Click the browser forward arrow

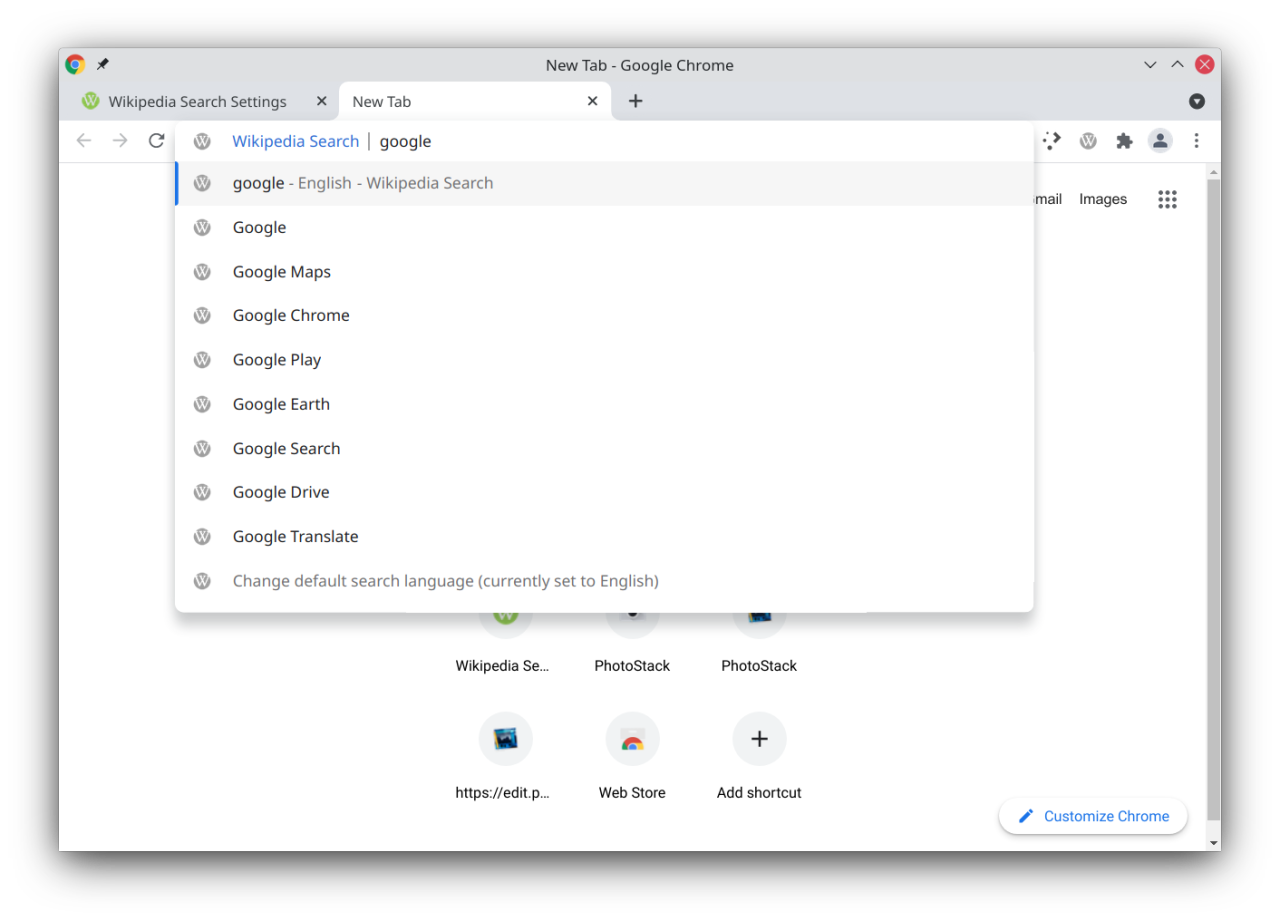tap(120, 141)
